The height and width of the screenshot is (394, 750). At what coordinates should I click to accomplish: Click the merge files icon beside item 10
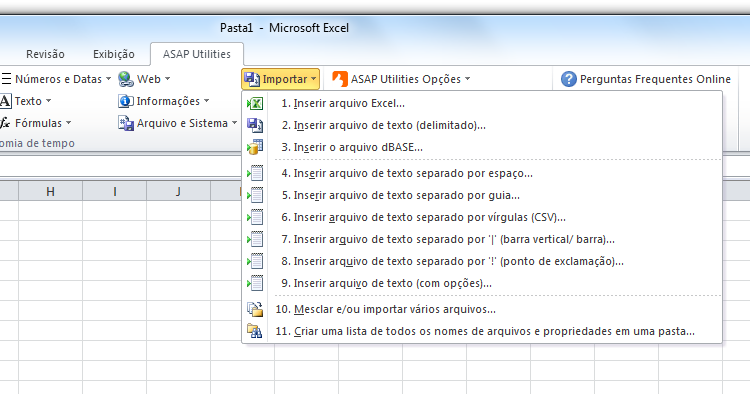pos(255,309)
